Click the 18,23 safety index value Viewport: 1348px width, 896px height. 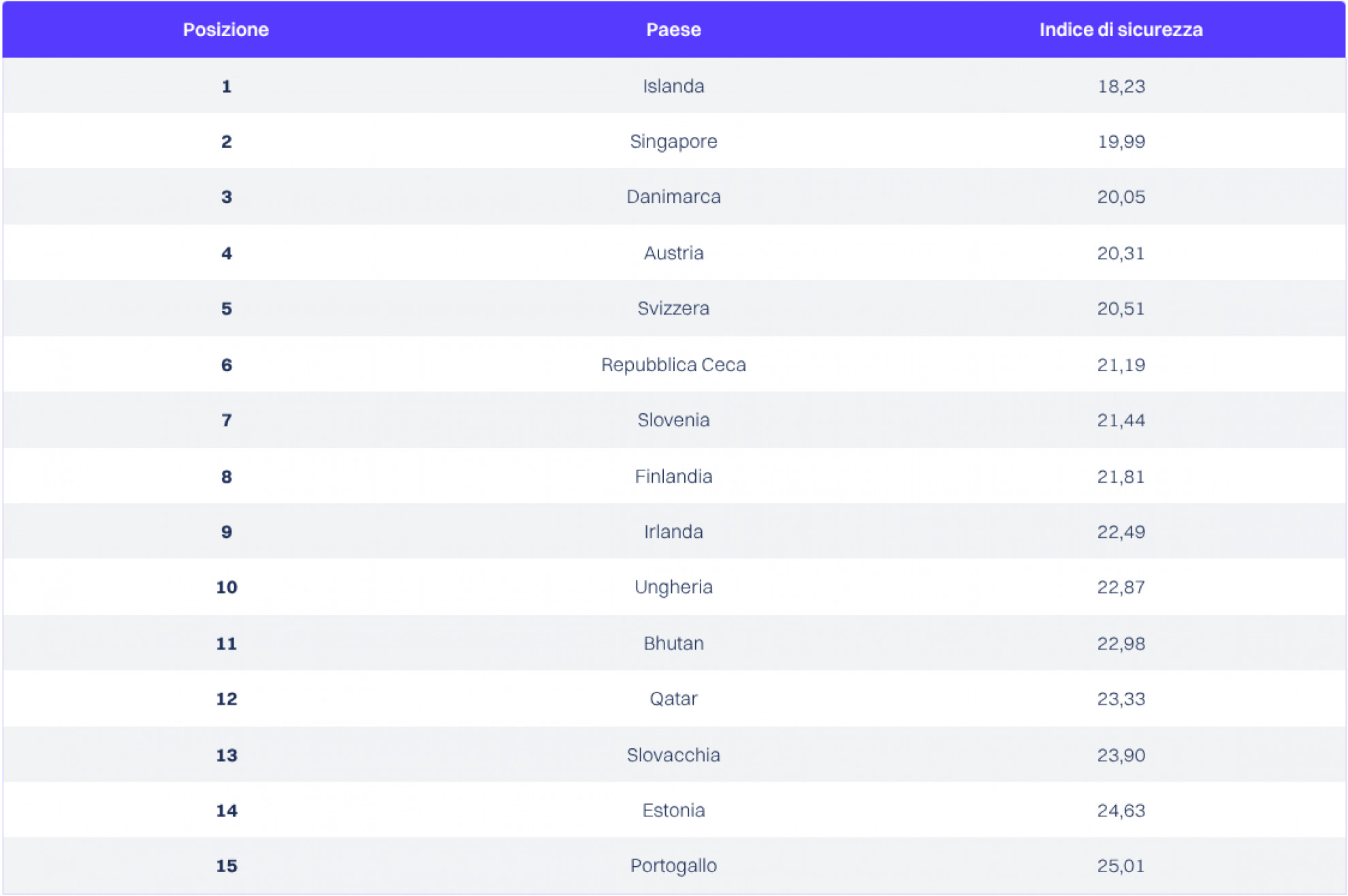tap(1121, 86)
